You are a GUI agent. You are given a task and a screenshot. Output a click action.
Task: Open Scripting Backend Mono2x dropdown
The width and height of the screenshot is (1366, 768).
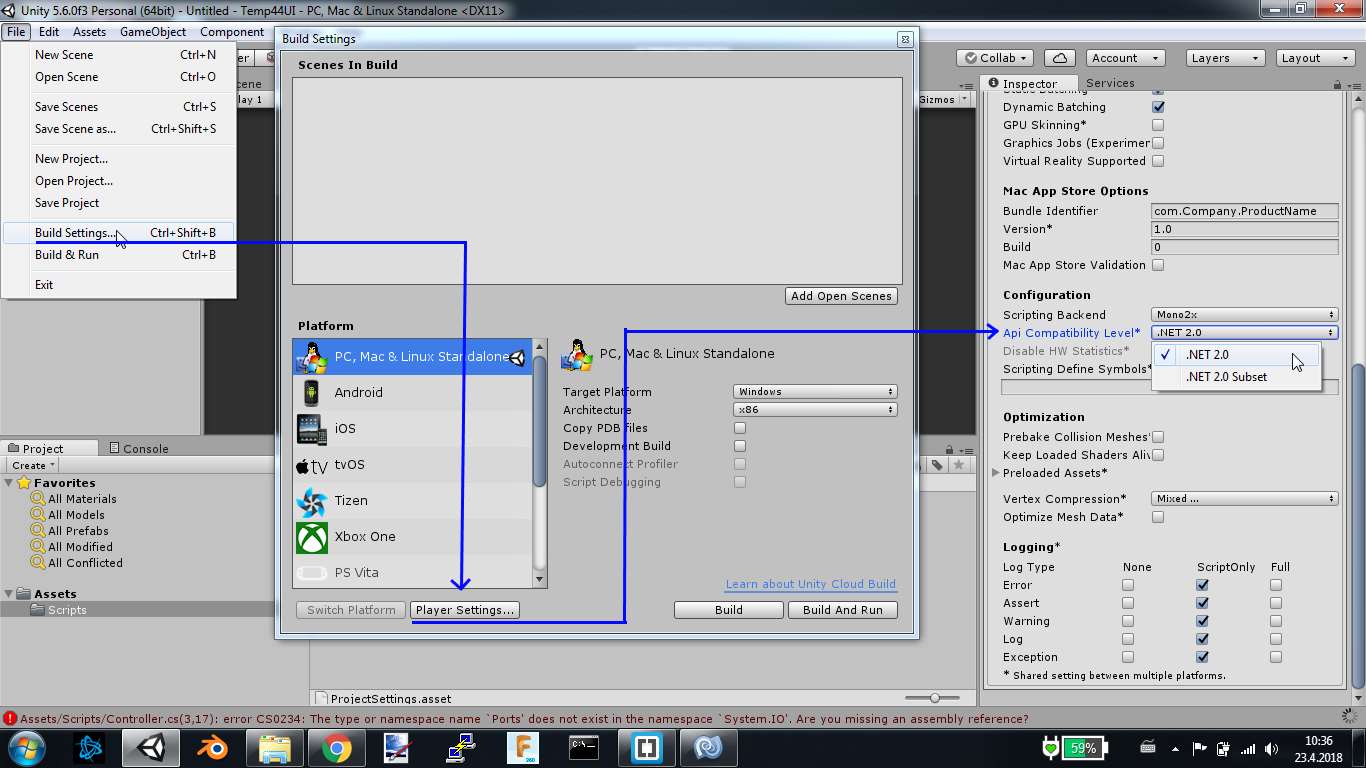click(x=1245, y=315)
